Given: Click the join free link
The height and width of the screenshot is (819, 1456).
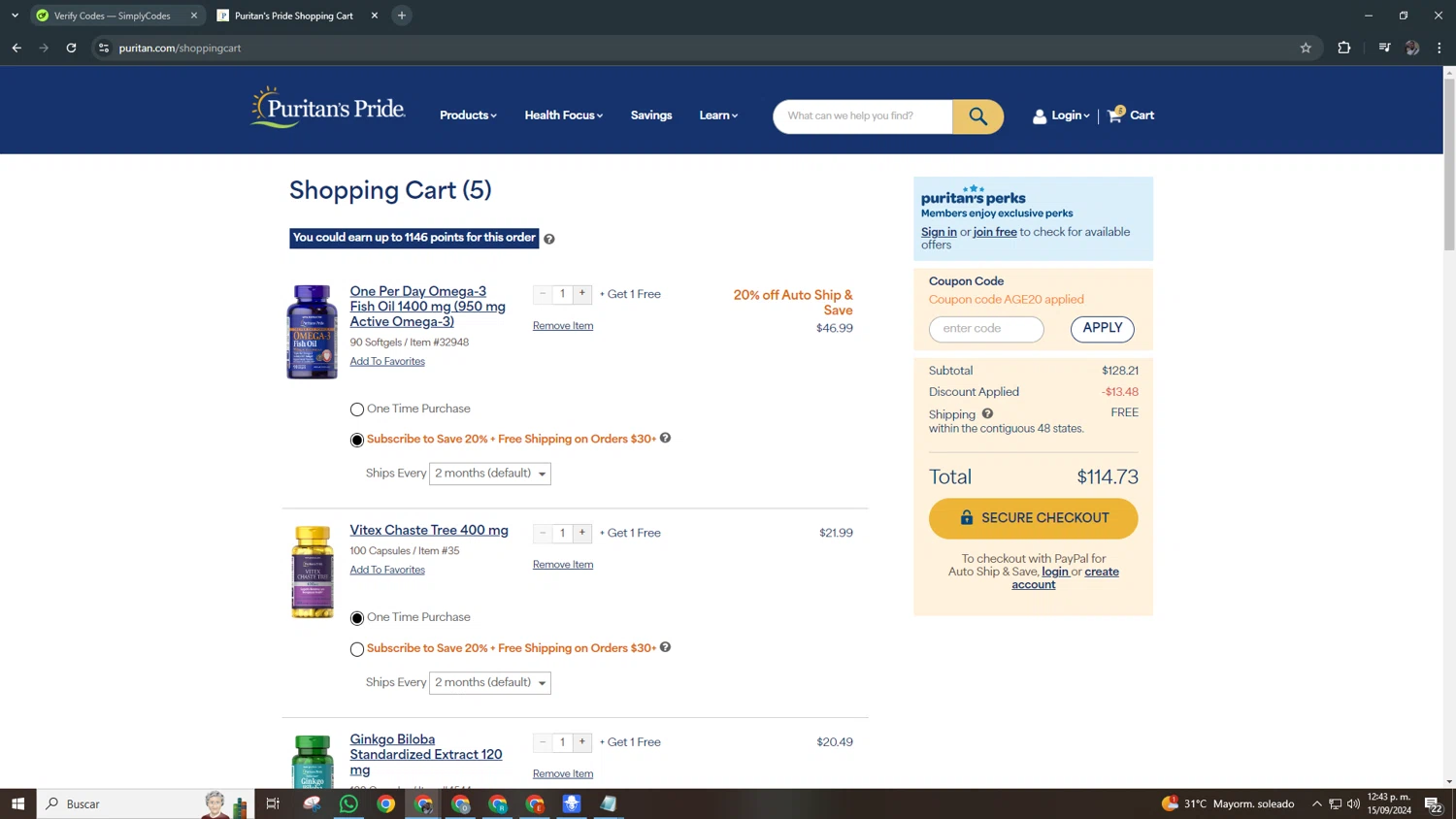Looking at the screenshot, I should point(995,232).
